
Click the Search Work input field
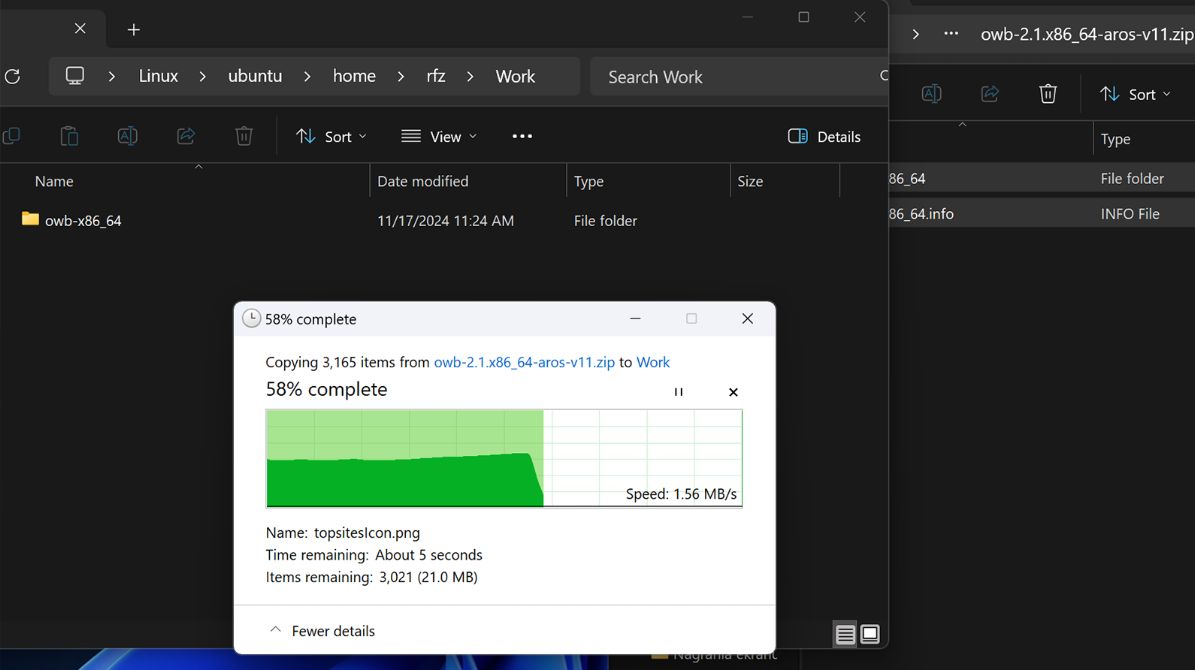(738, 76)
